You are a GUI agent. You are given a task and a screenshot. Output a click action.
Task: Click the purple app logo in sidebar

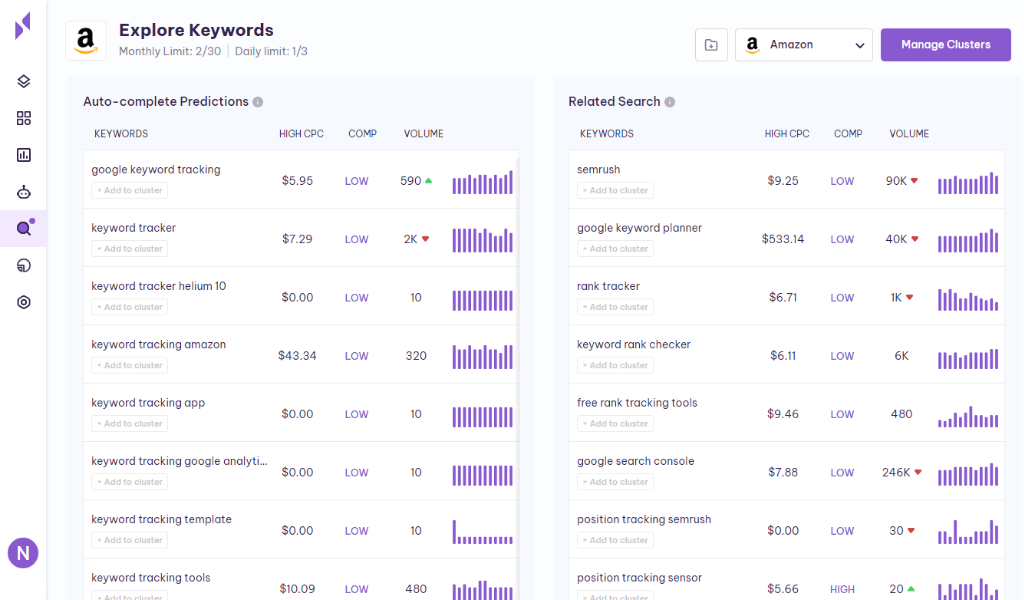coord(23,26)
